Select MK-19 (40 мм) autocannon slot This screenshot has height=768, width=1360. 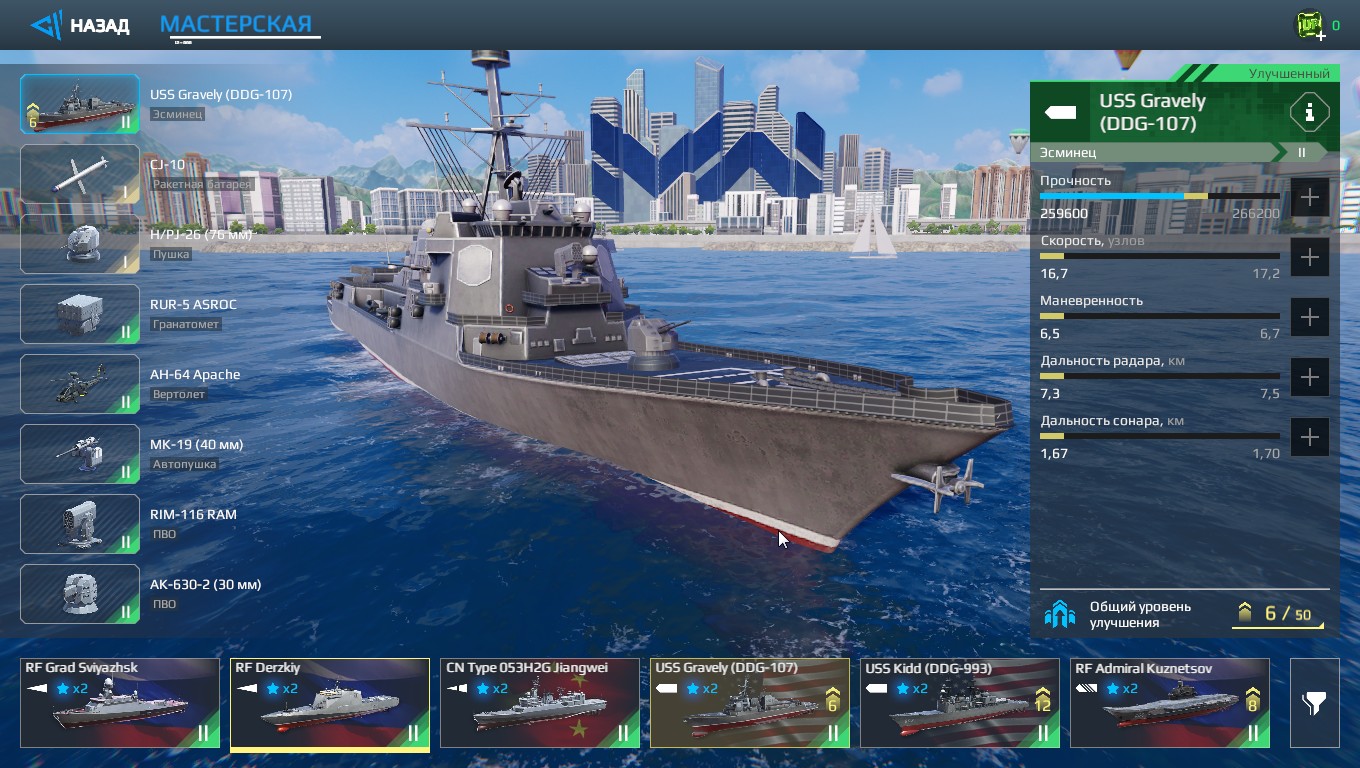(x=80, y=454)
